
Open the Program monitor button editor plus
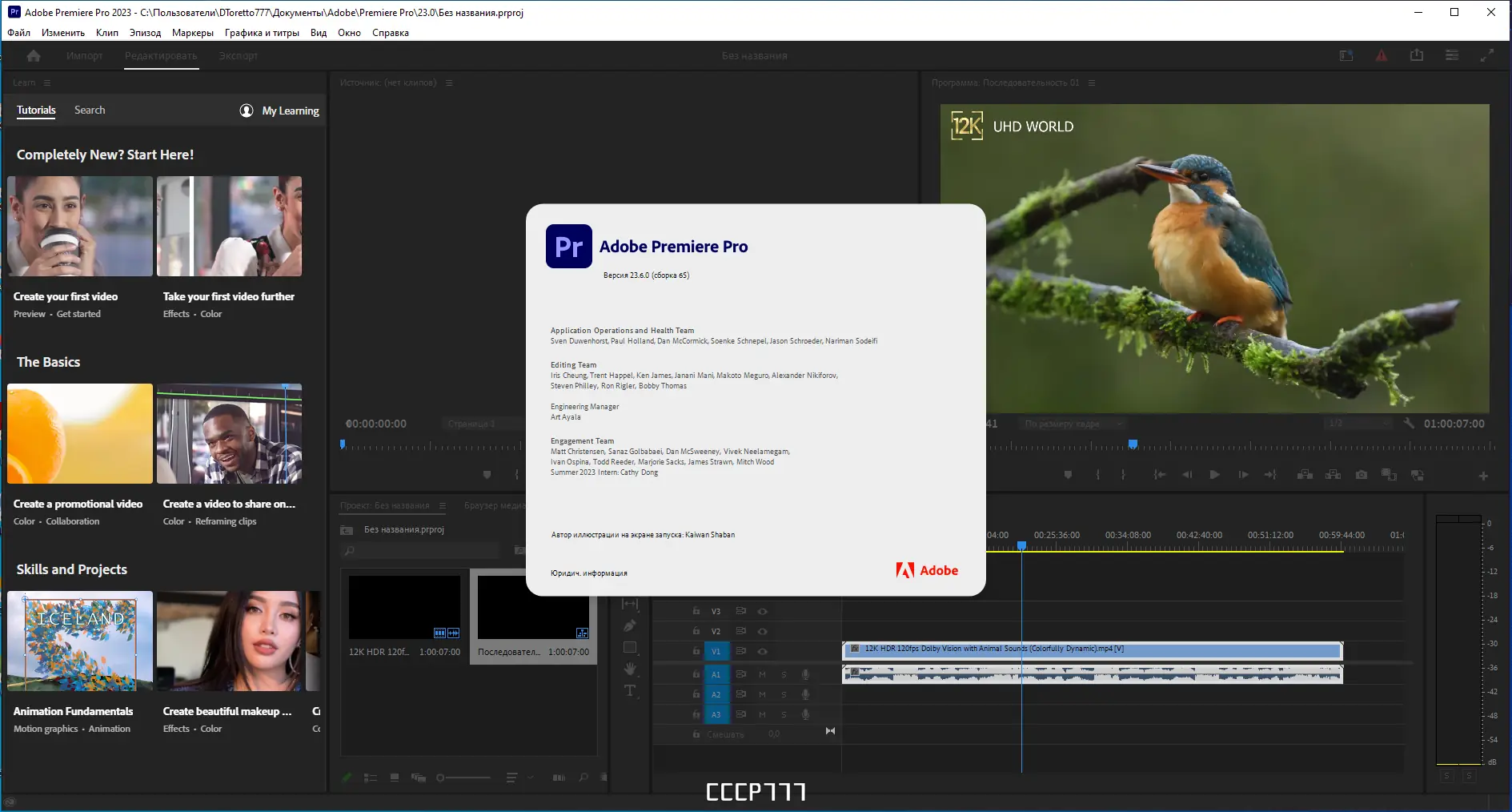[1483, 476]
